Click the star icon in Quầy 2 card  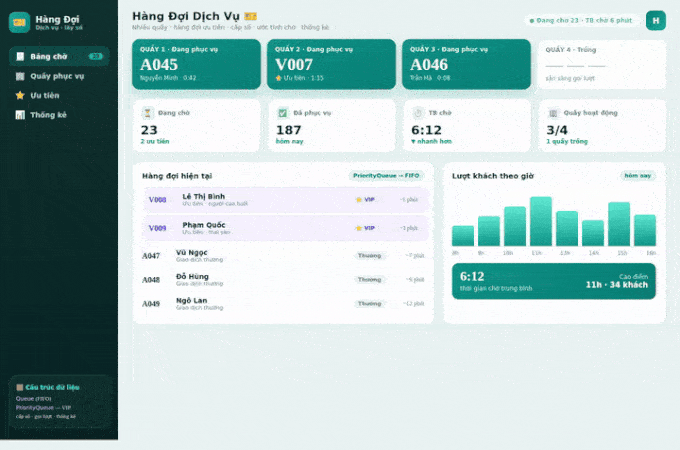tap(278, 78)
